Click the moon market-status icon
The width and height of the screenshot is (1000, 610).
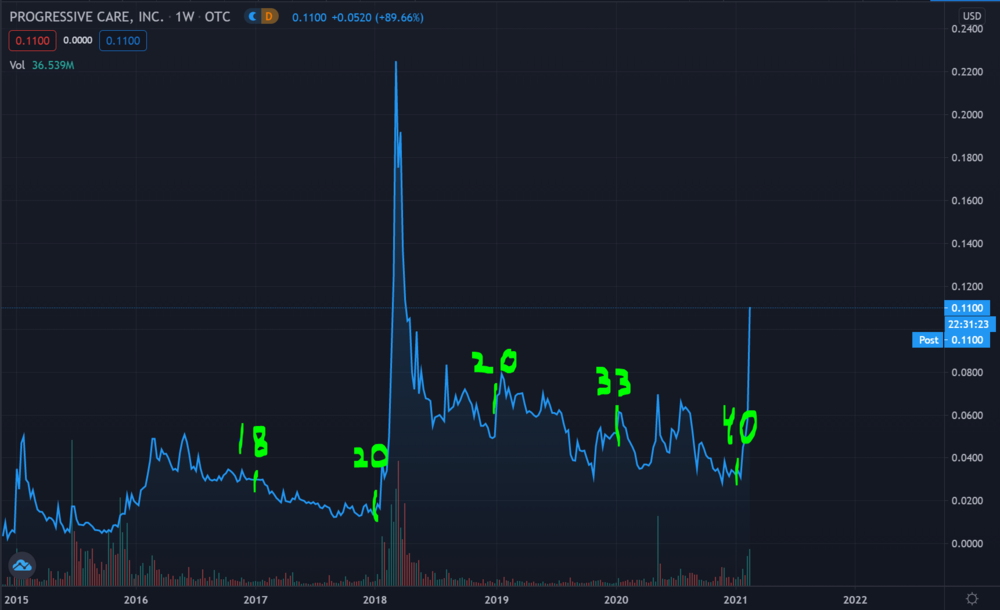pos(254,17)
